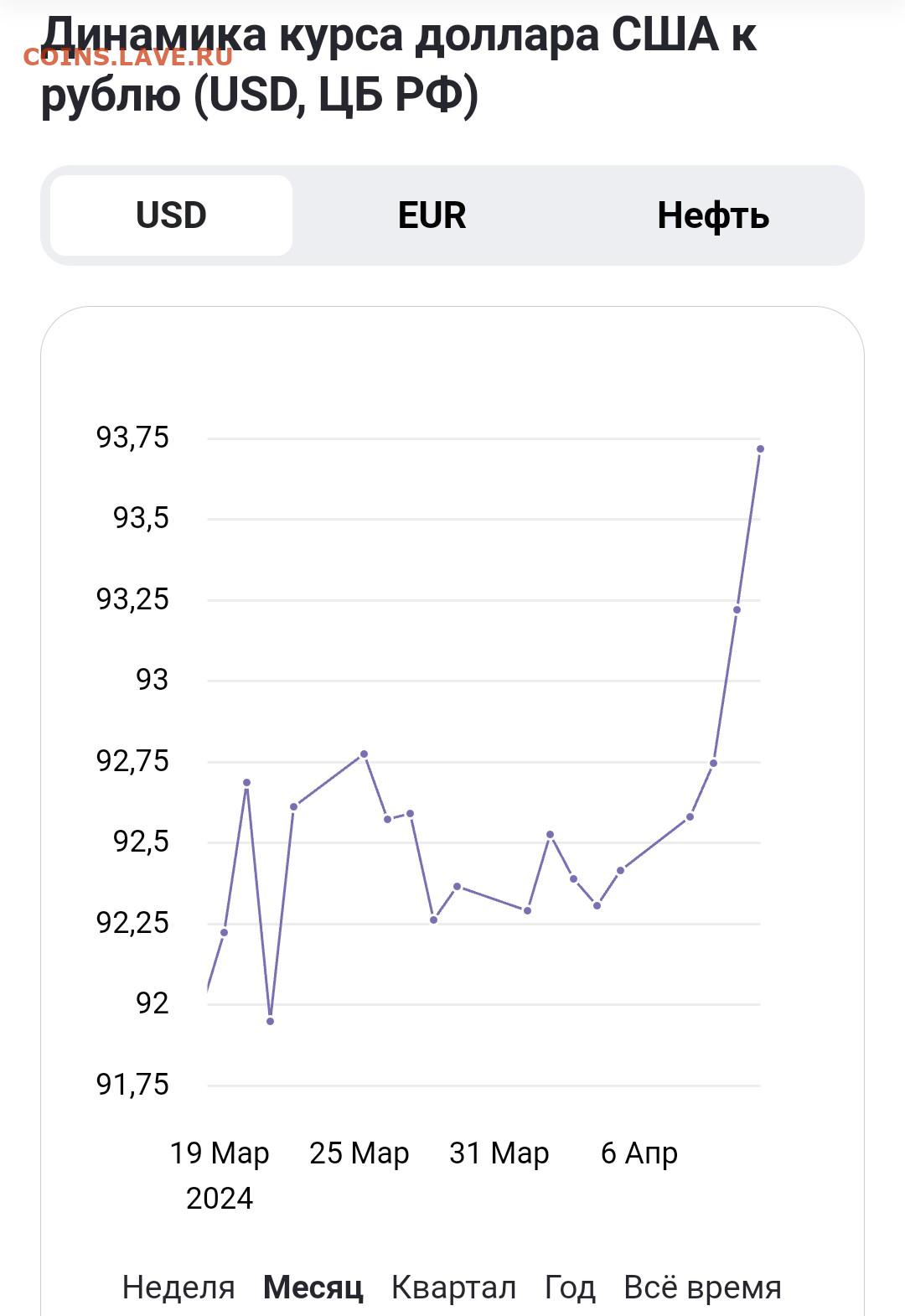Click the 93,75 y-axis label
Screen dimensions: 905x1316
132,438
